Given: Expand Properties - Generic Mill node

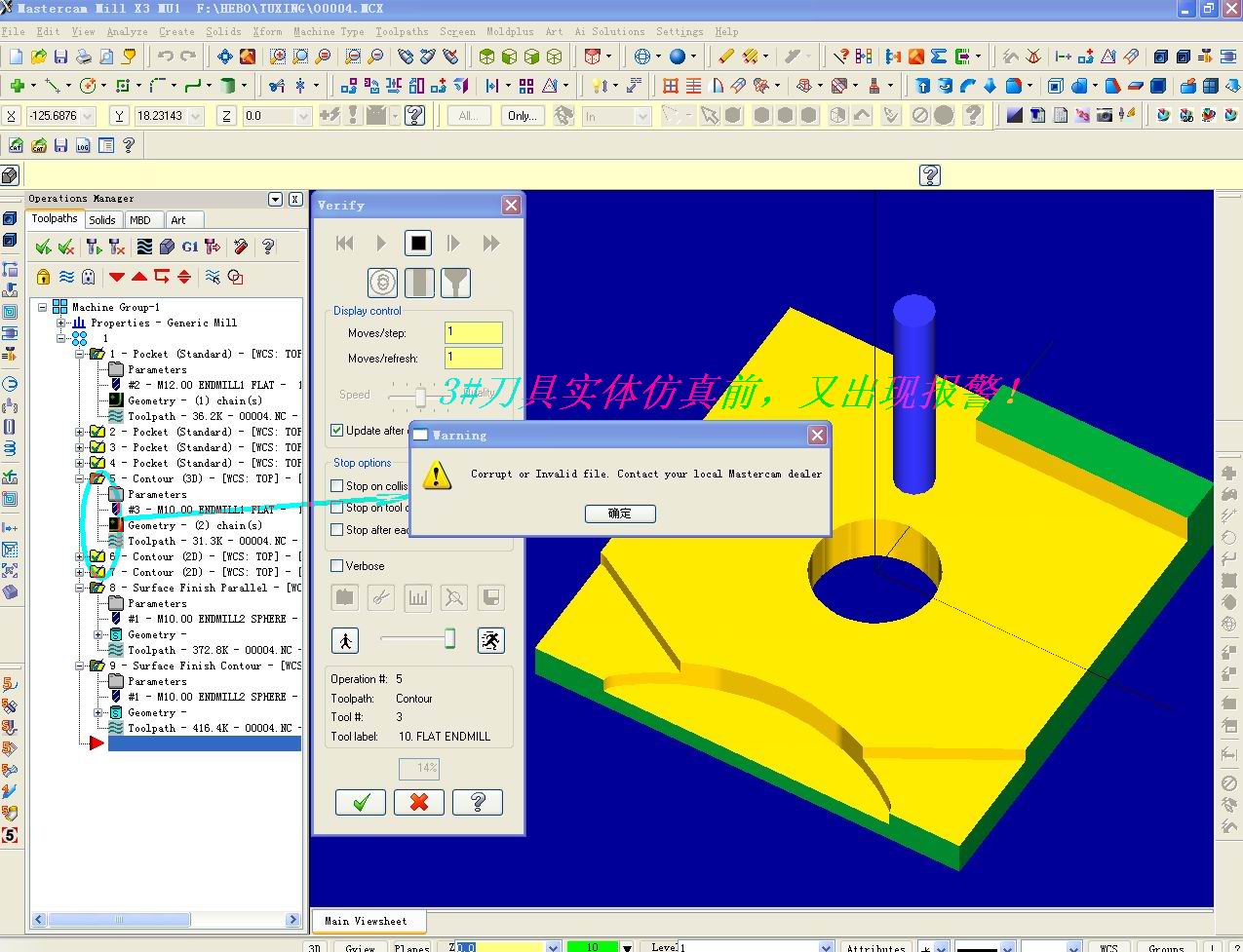Looking at the screenshot, I should [60, 323].
